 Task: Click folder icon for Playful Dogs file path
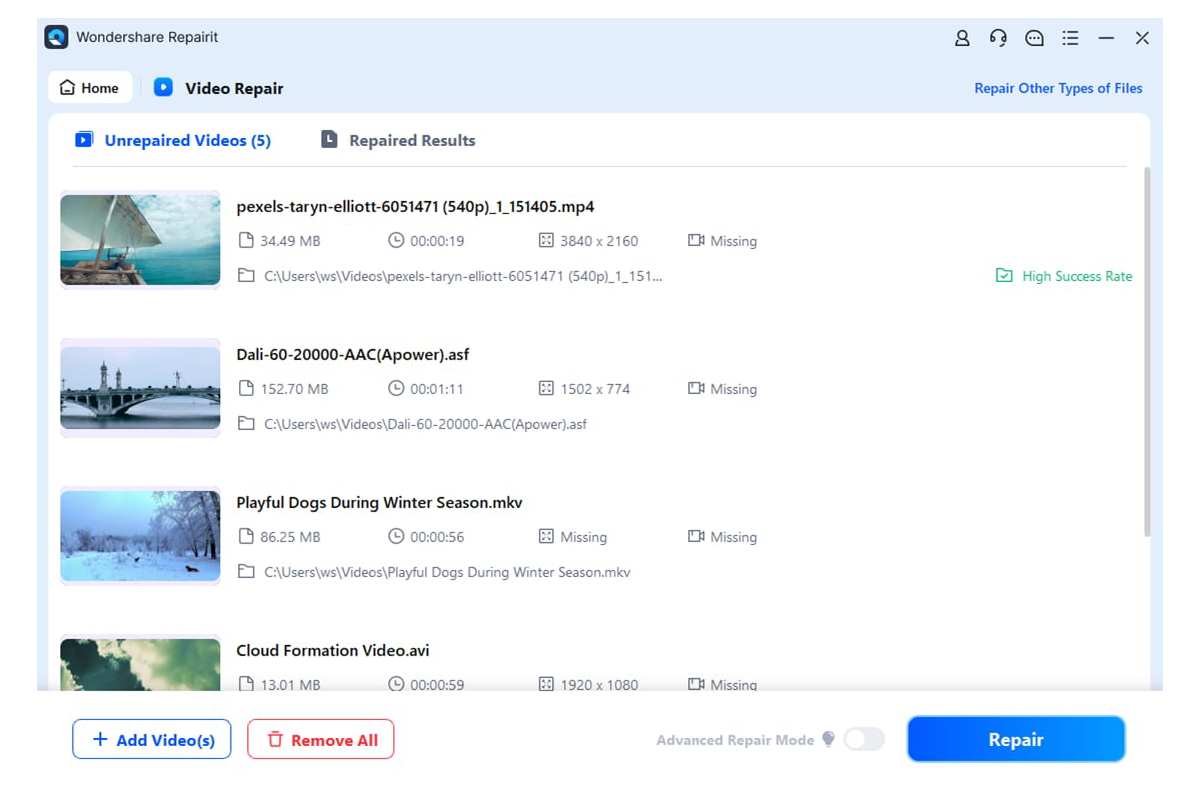pos(246,572)
